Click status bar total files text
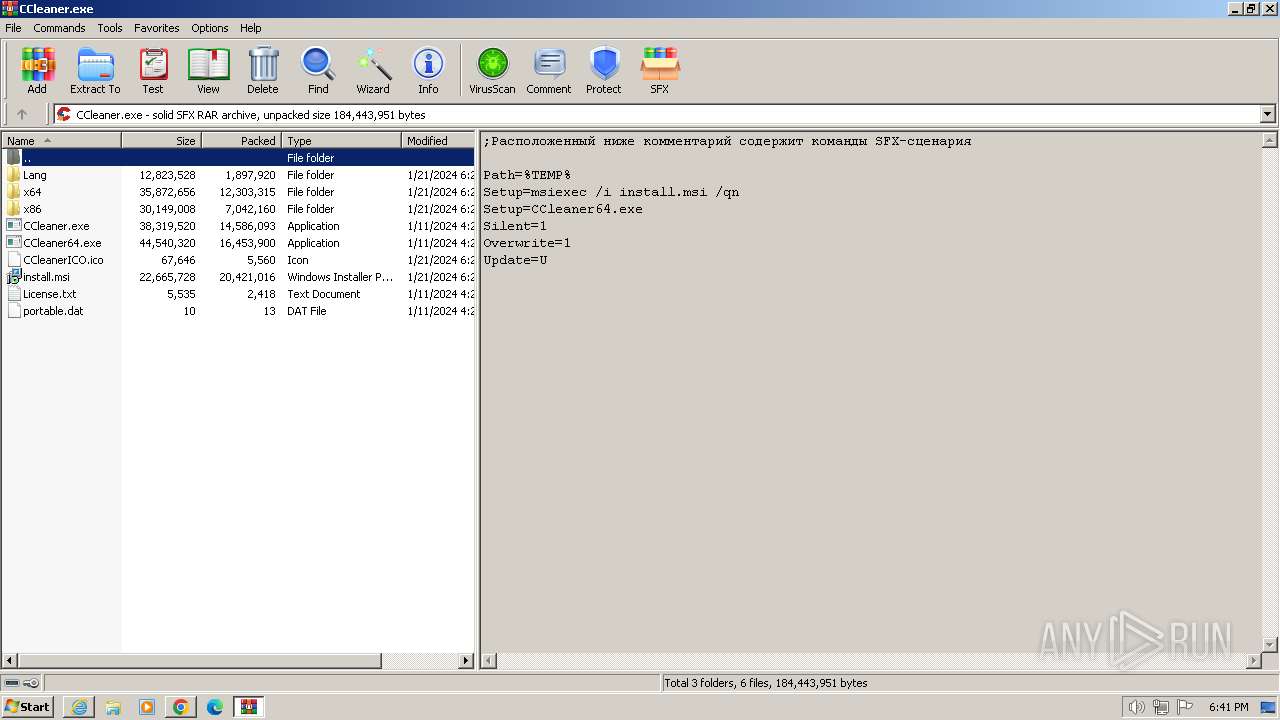The width and height of the screenshot is (1280, 720). pos(766,683)
